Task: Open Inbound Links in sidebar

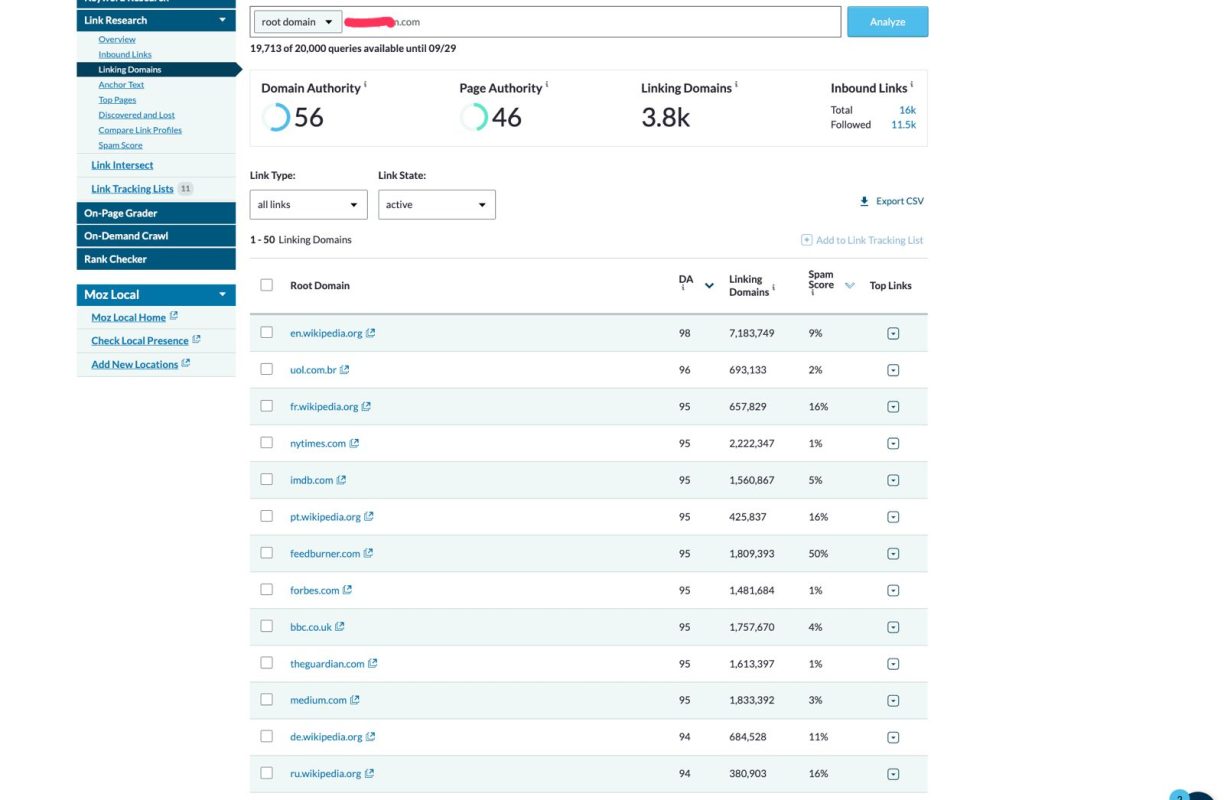Action: click(125, 54)
